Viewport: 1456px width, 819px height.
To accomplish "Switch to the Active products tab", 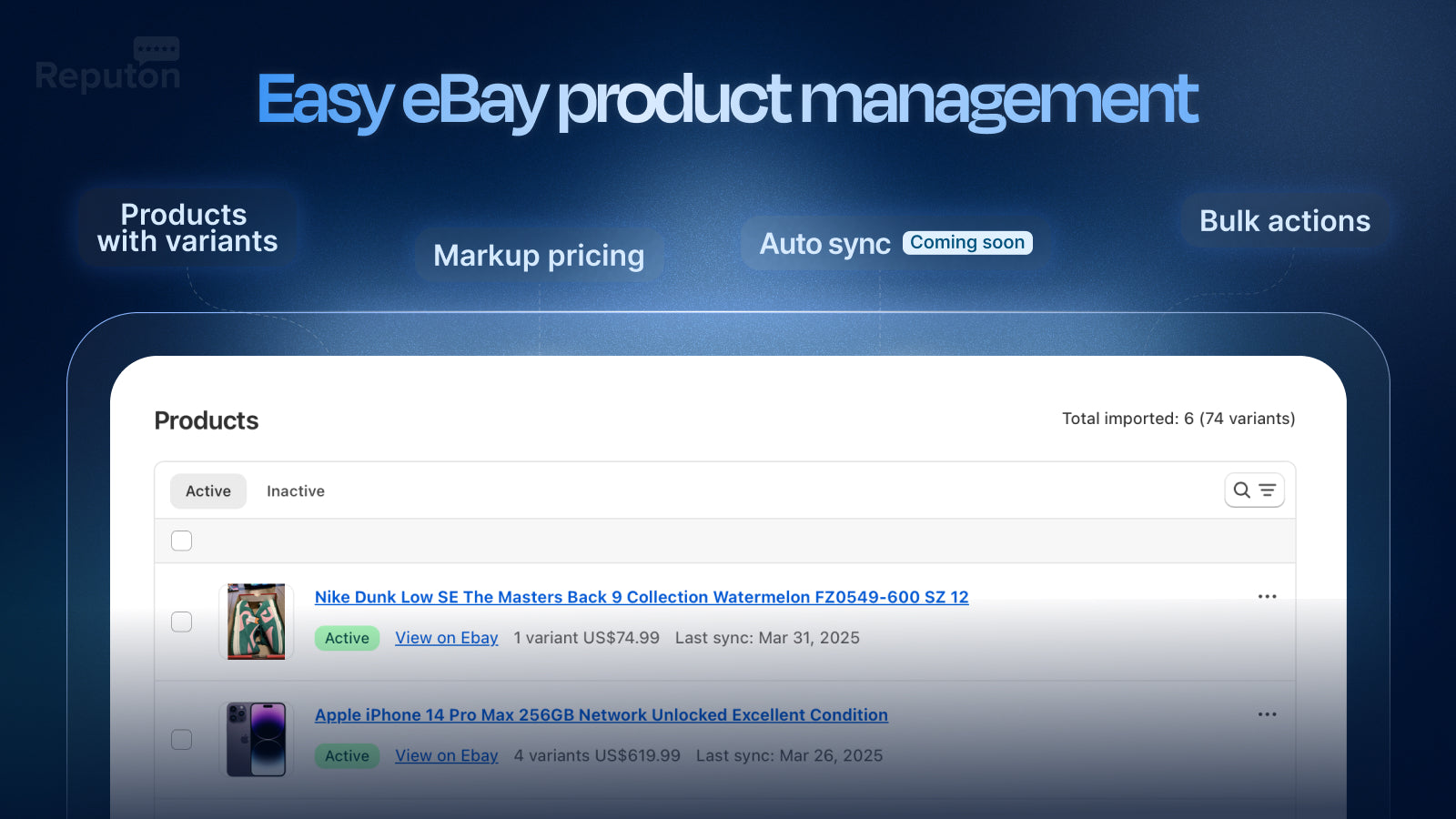I will (208, 490).
